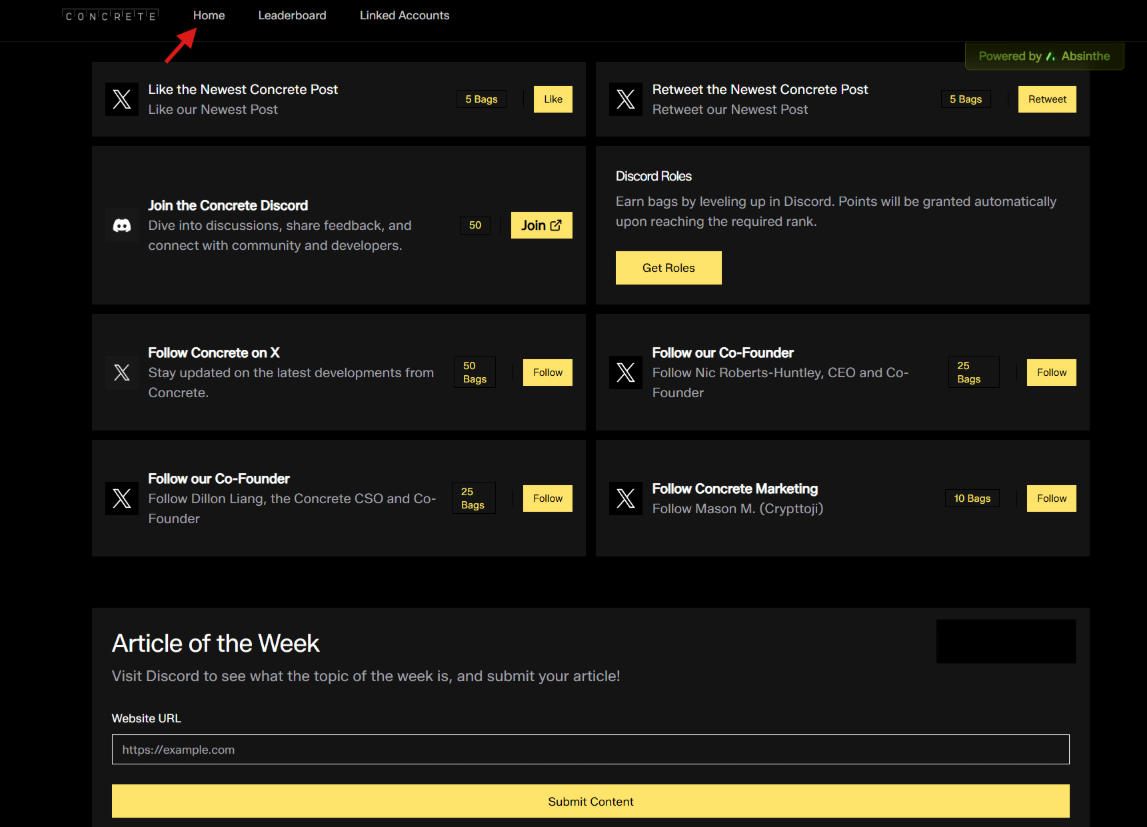Submit the article with Submit Content
This screenshot has width=1147, height=827.
[x=590, y=801]
